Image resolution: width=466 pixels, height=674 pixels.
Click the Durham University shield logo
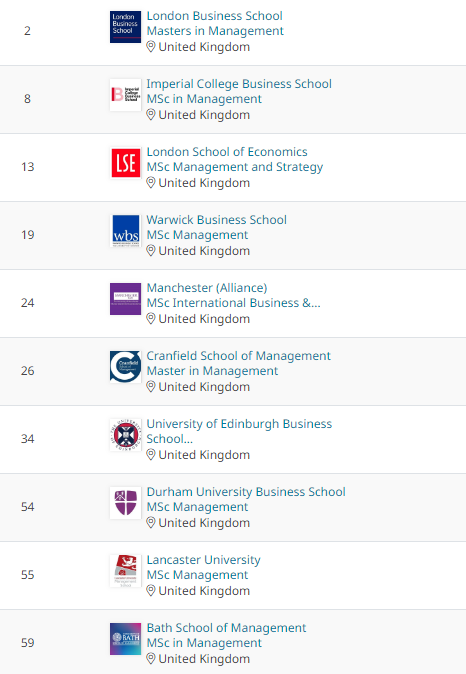pos(125,502)
